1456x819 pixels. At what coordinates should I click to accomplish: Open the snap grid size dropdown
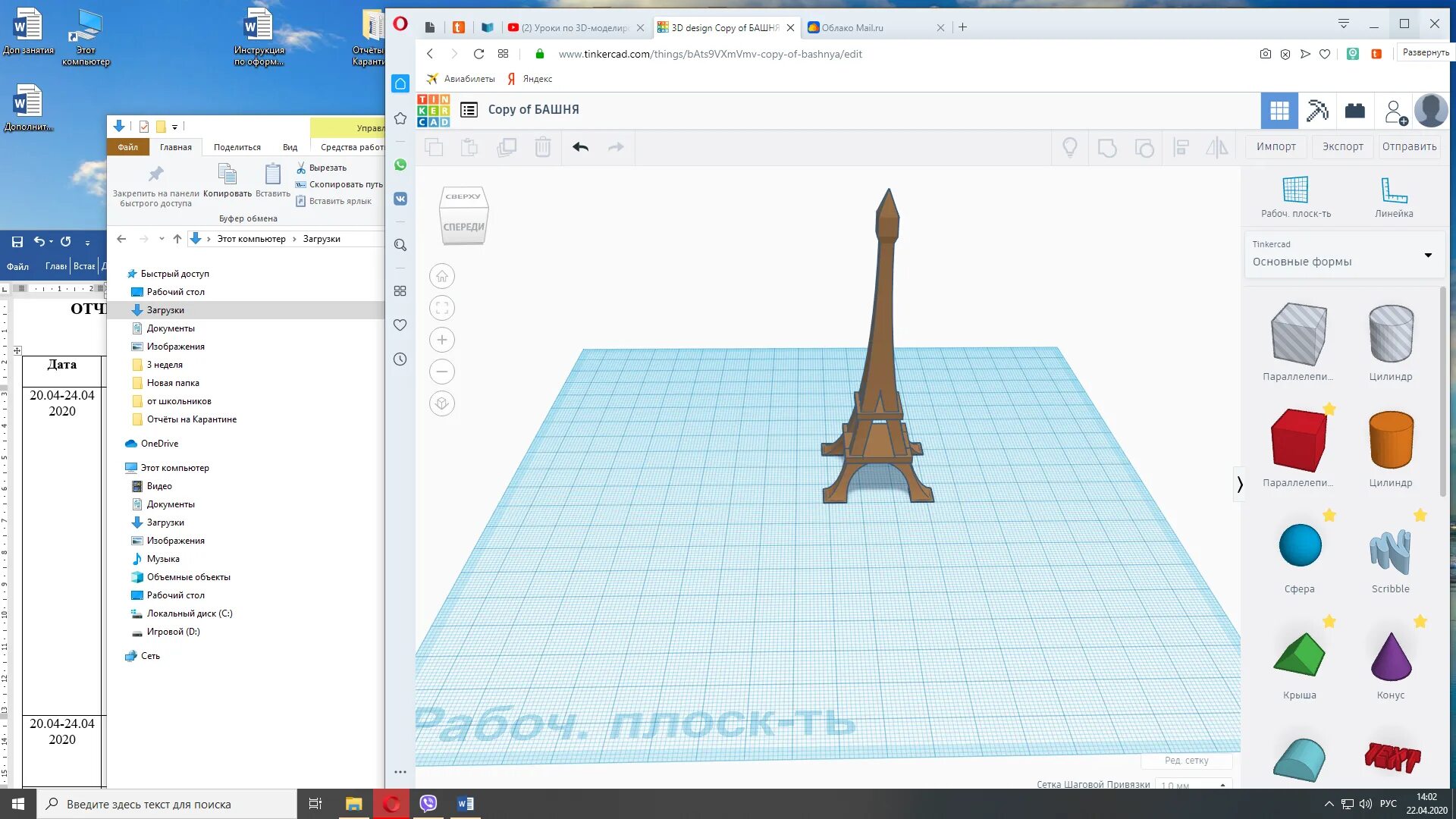pyautogui.click(x=1195, y=784)
